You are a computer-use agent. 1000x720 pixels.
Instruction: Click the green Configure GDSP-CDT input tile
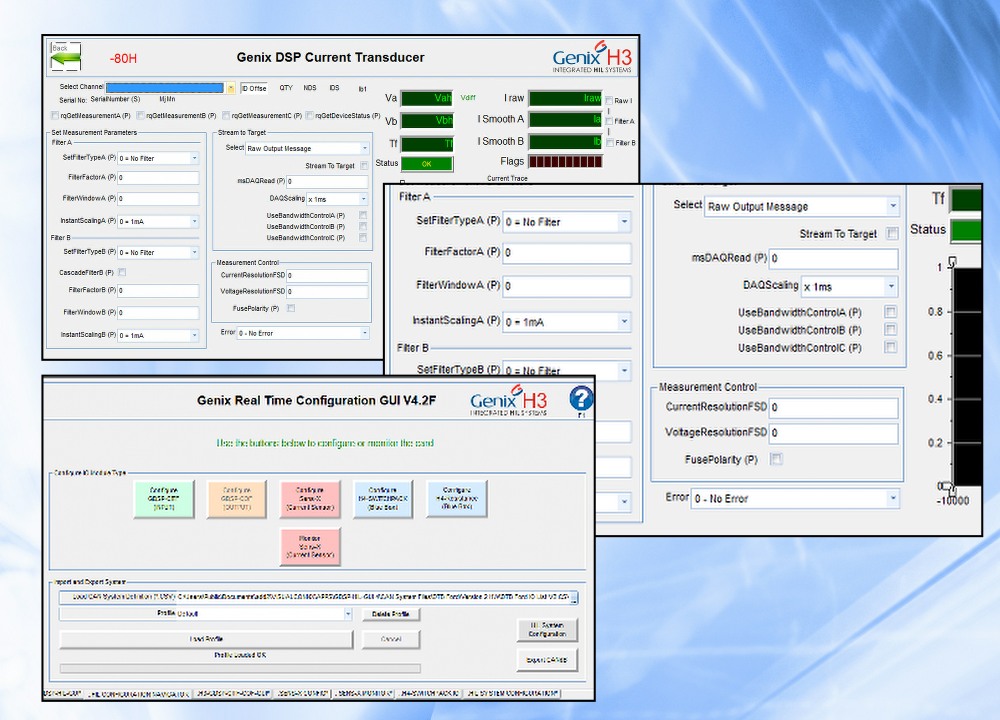tap(163, 499)
